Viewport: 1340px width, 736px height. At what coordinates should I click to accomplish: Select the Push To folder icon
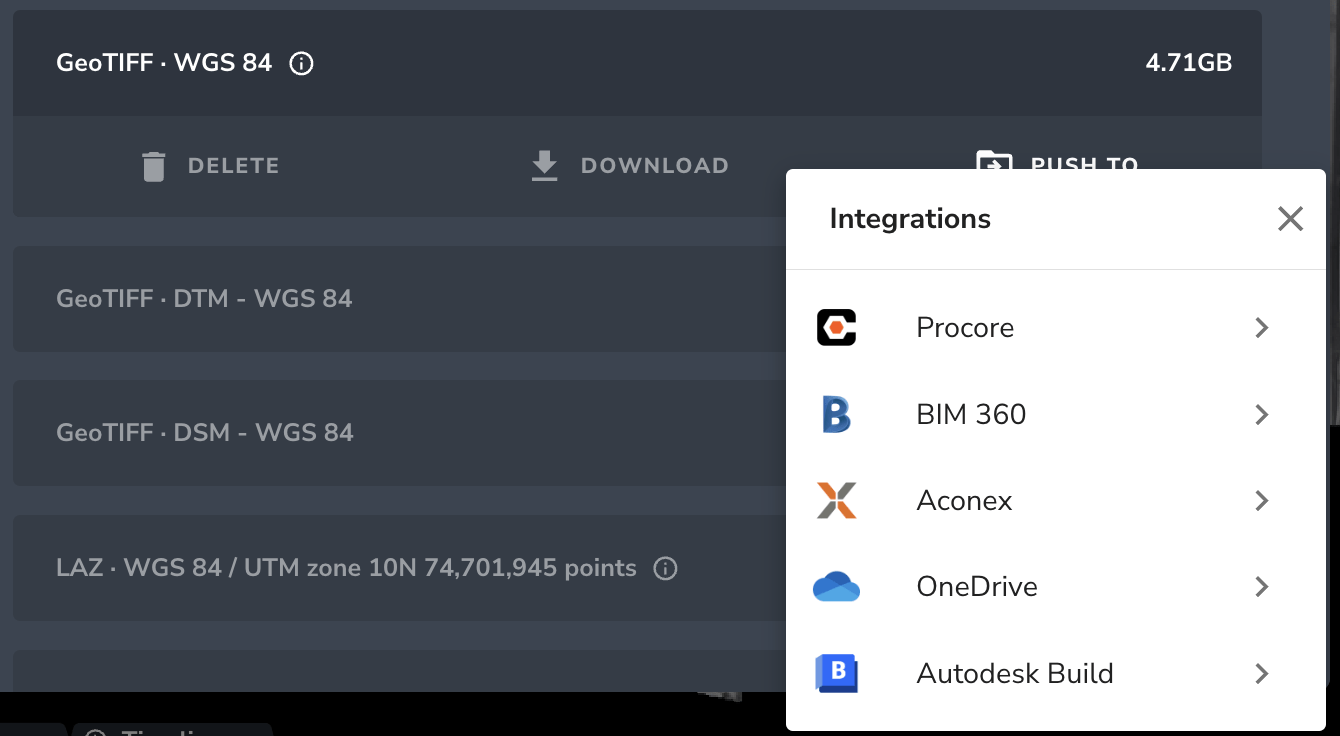coord(991,163)
